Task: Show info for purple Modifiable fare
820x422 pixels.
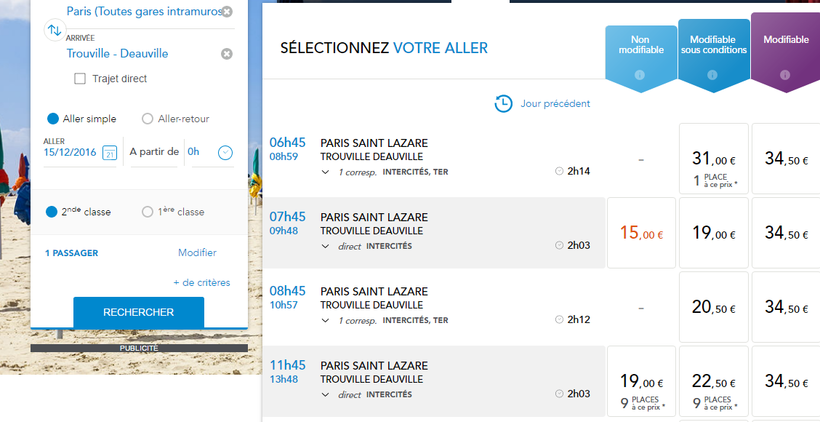Action: [x=784, y=75]
